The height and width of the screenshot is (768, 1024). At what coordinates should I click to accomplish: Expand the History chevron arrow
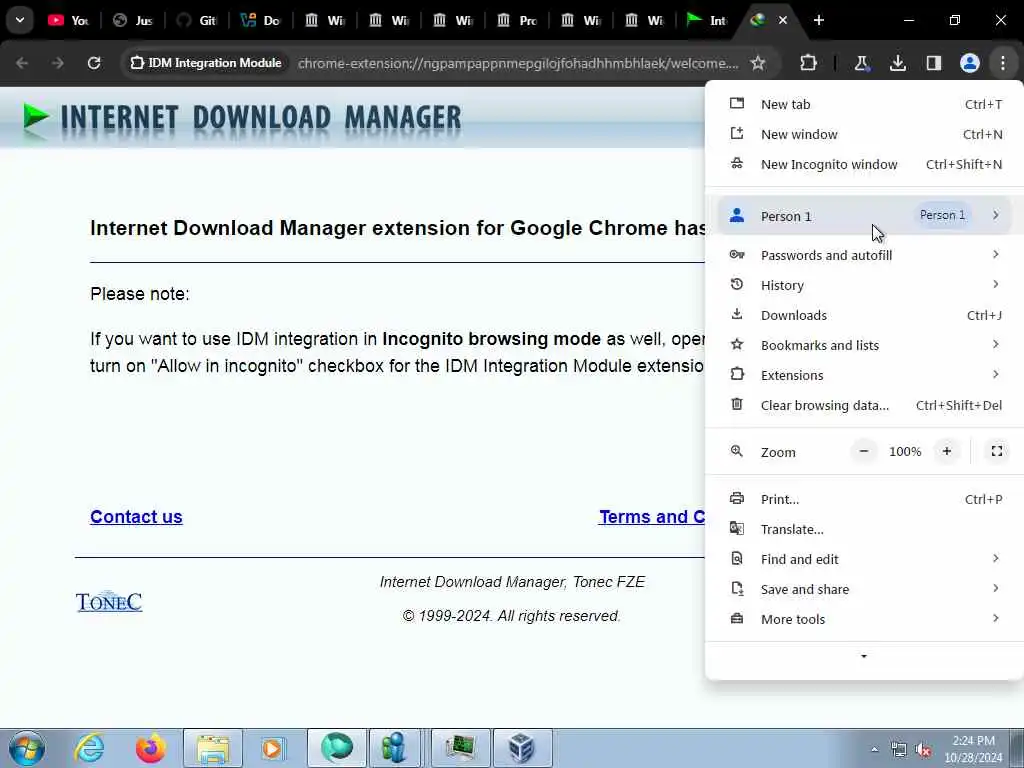[995, 285]
